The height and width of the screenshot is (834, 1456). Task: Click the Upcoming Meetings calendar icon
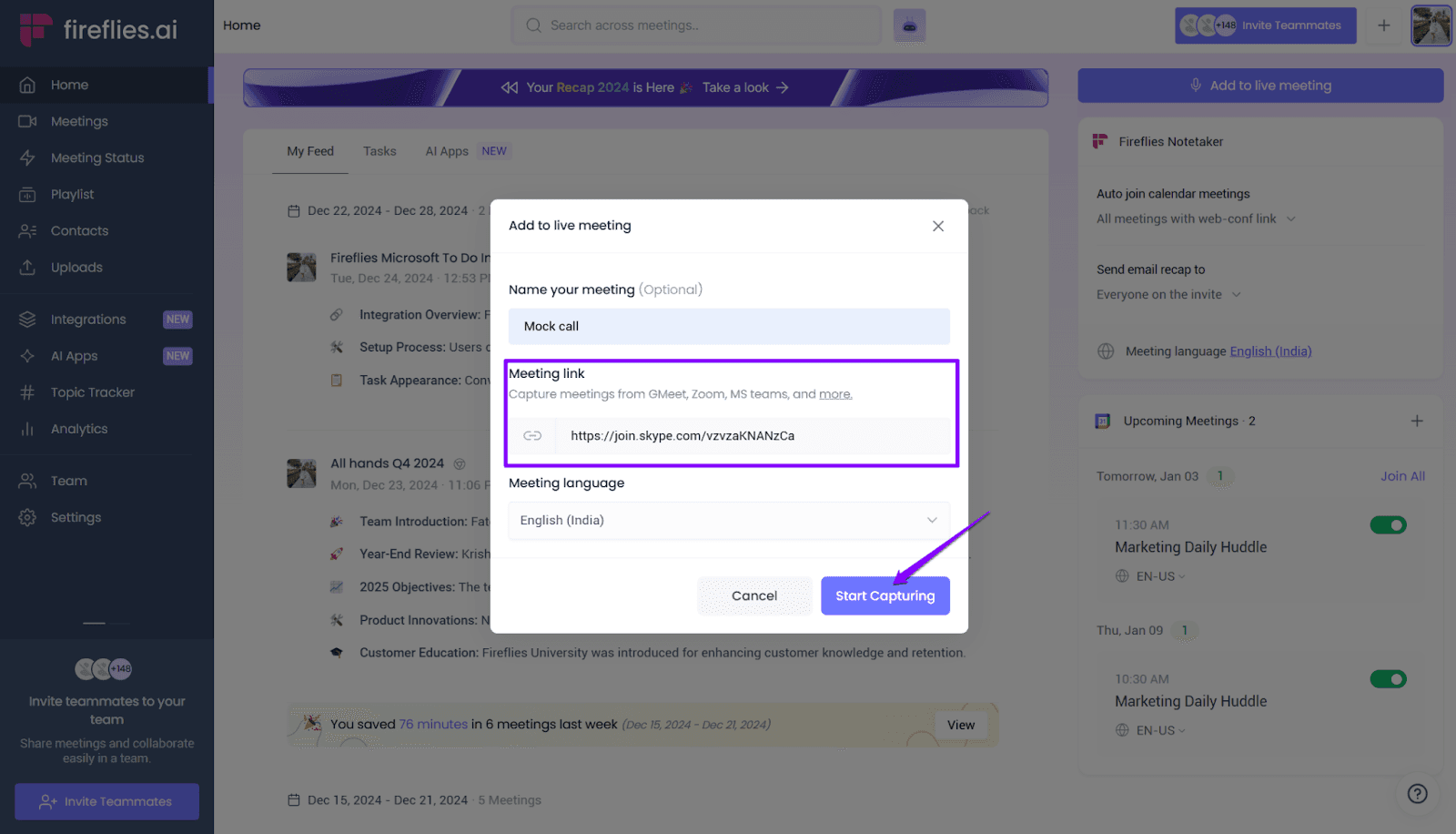(1103, 421)
